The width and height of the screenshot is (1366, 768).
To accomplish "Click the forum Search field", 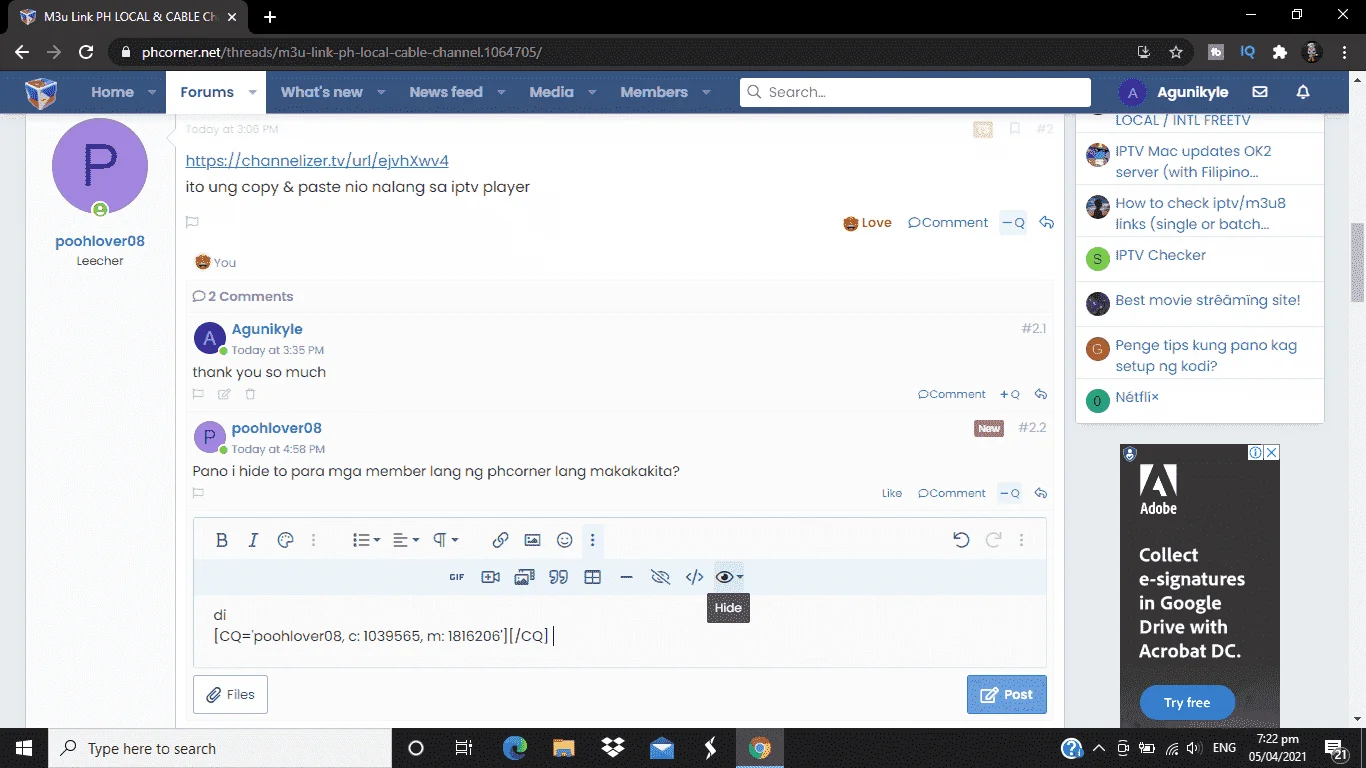I will (x=915, y=92).
